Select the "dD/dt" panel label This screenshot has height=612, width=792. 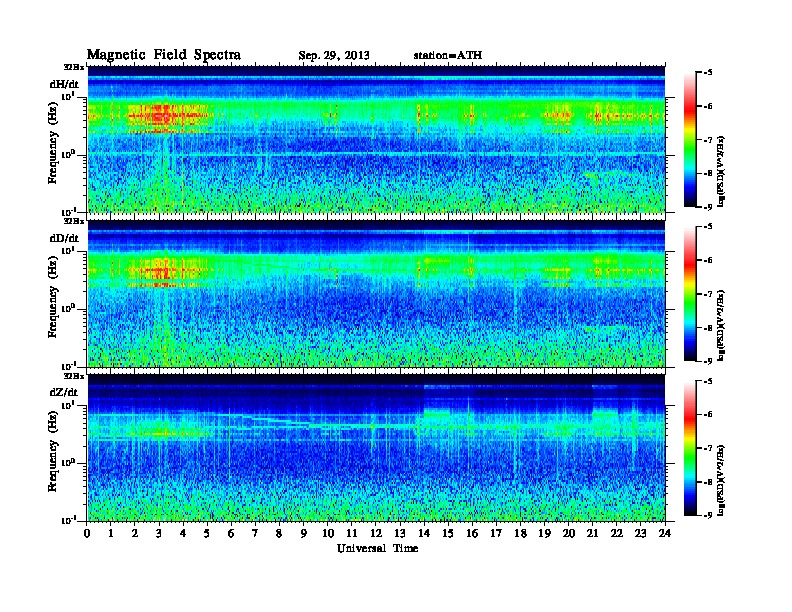pyautogui.click(x=64, y=238)
